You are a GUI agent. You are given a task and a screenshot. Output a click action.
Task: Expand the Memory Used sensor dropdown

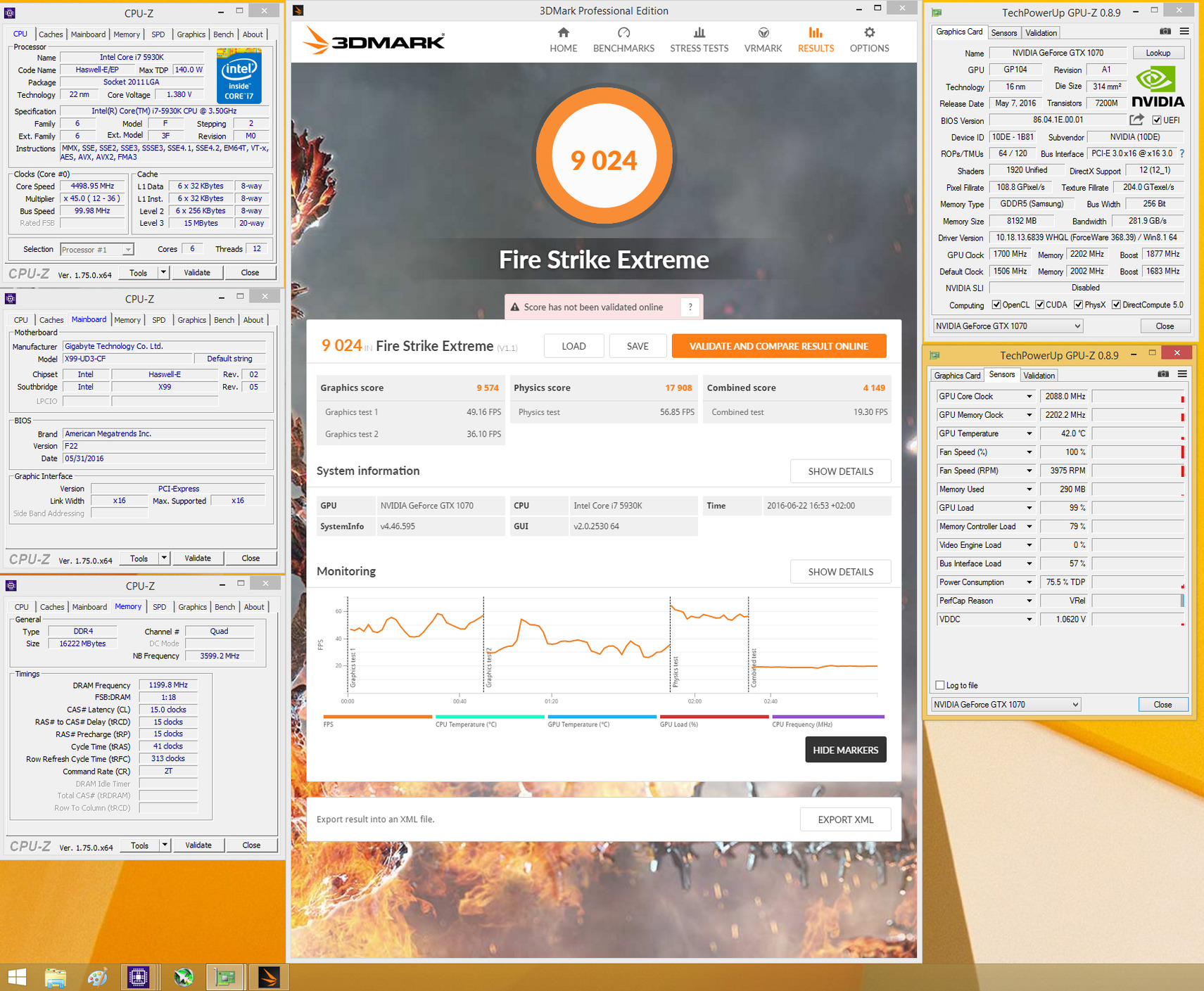[1029, 490]
